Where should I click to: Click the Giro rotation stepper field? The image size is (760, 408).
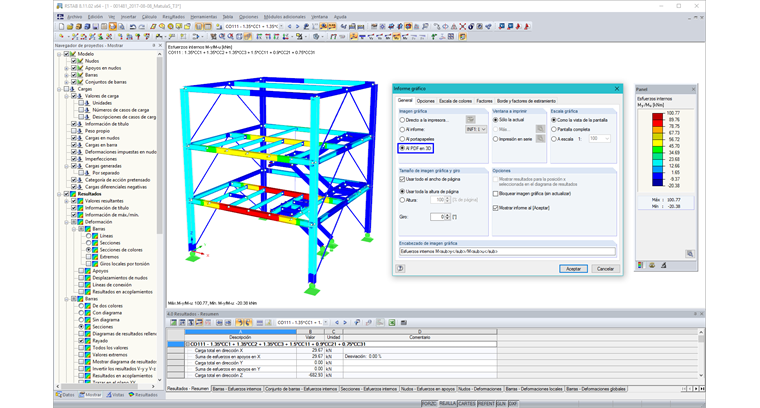pyautogui.click(x=440, y=217)
